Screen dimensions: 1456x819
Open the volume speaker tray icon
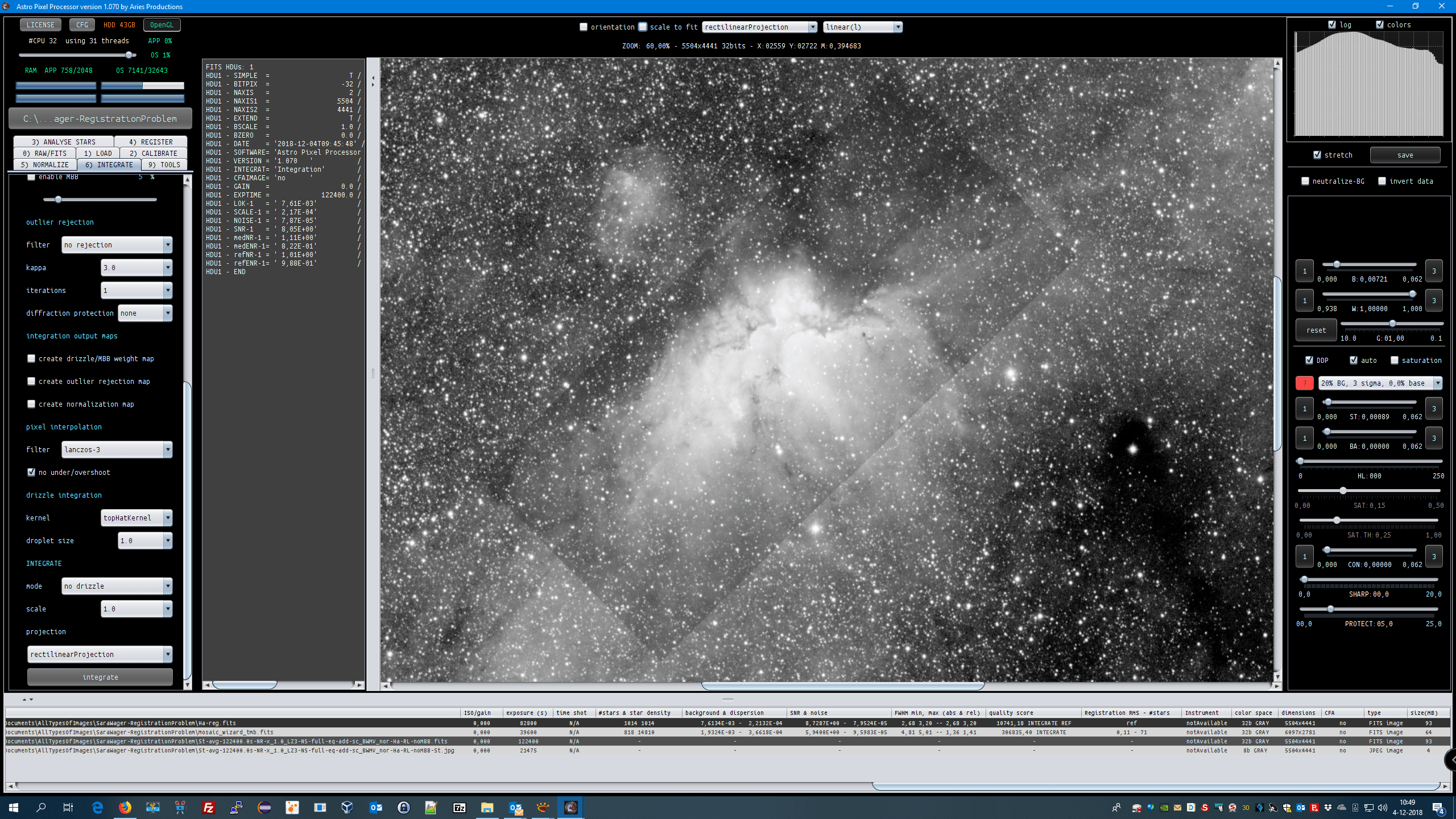[1383, 808]
